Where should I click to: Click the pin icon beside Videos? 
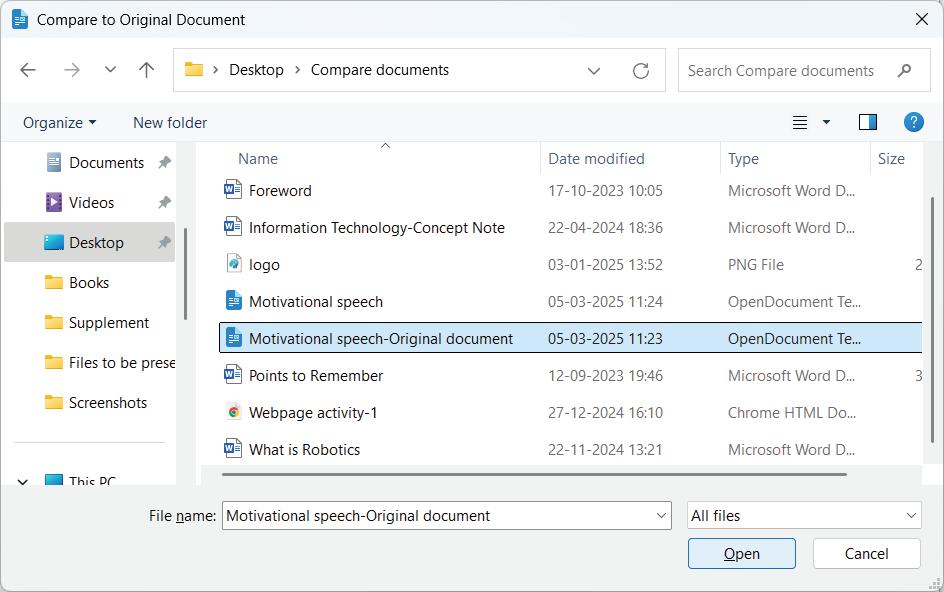coord(164,202)
